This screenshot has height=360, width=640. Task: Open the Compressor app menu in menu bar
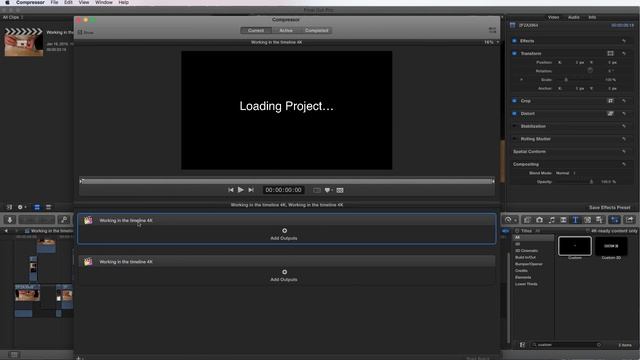click(x=30, y=2)
